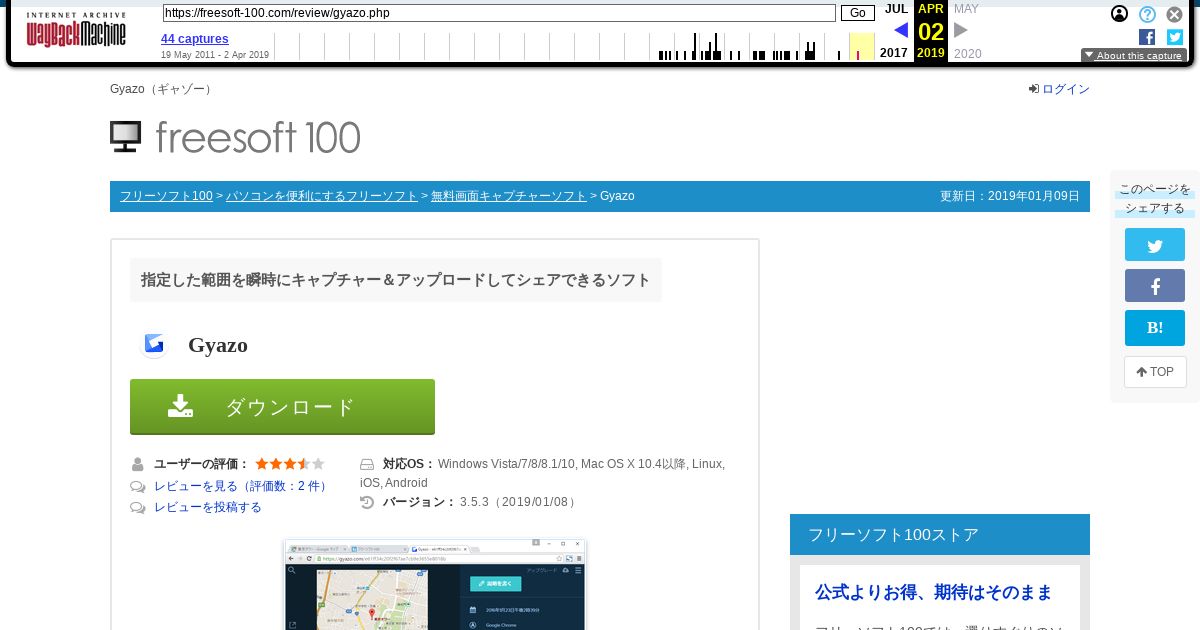Click the highlighted timeline capture marker
This screenshot has height=630, width=1200.
click(858, 53)
